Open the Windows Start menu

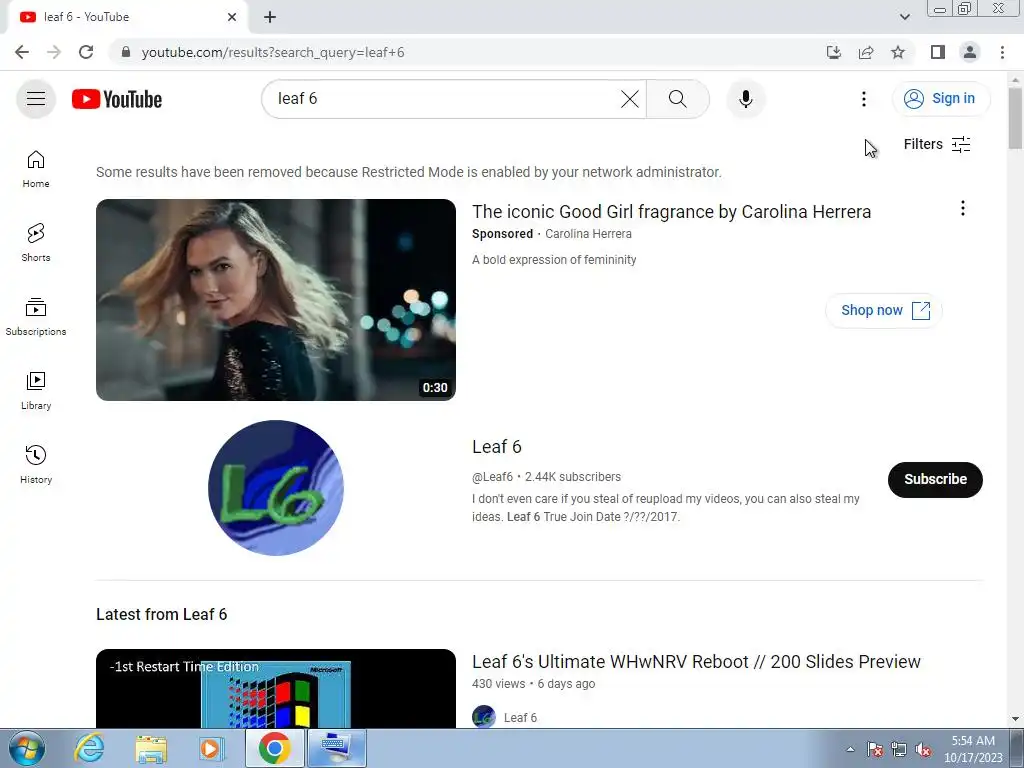coord(27,748)
